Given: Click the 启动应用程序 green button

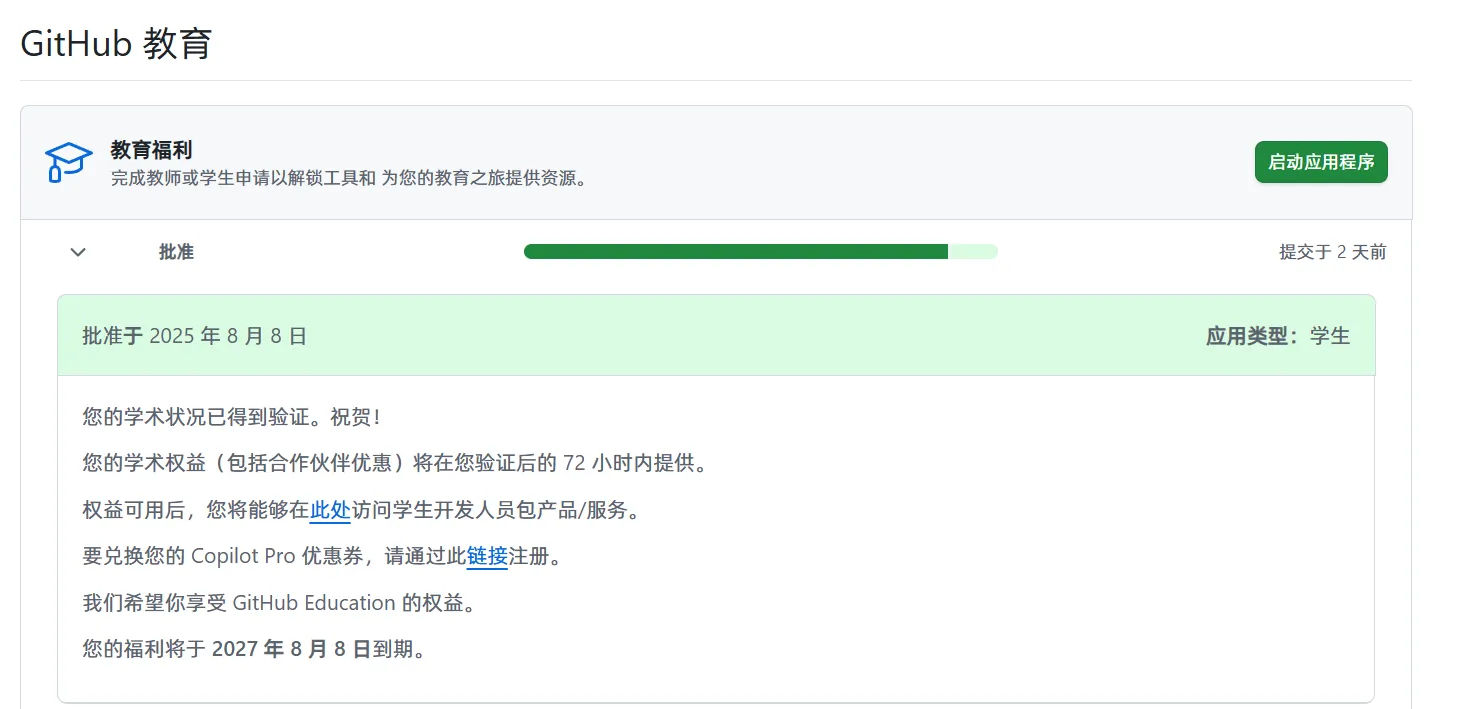Looking at the screenshot, I should click(x=1320, y=161).
